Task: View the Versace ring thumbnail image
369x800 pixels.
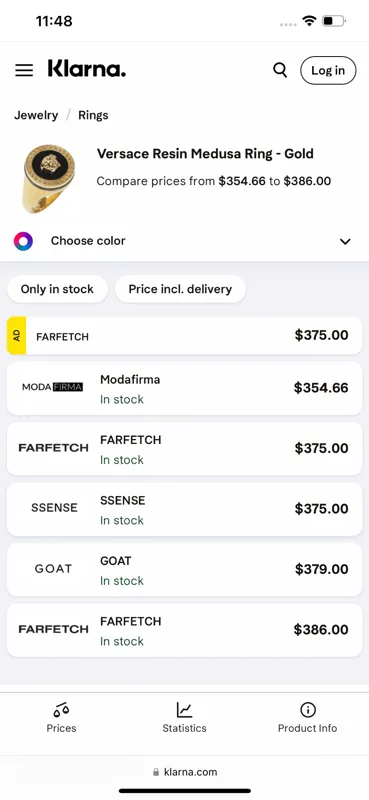Action: click(x=49, y=179)
